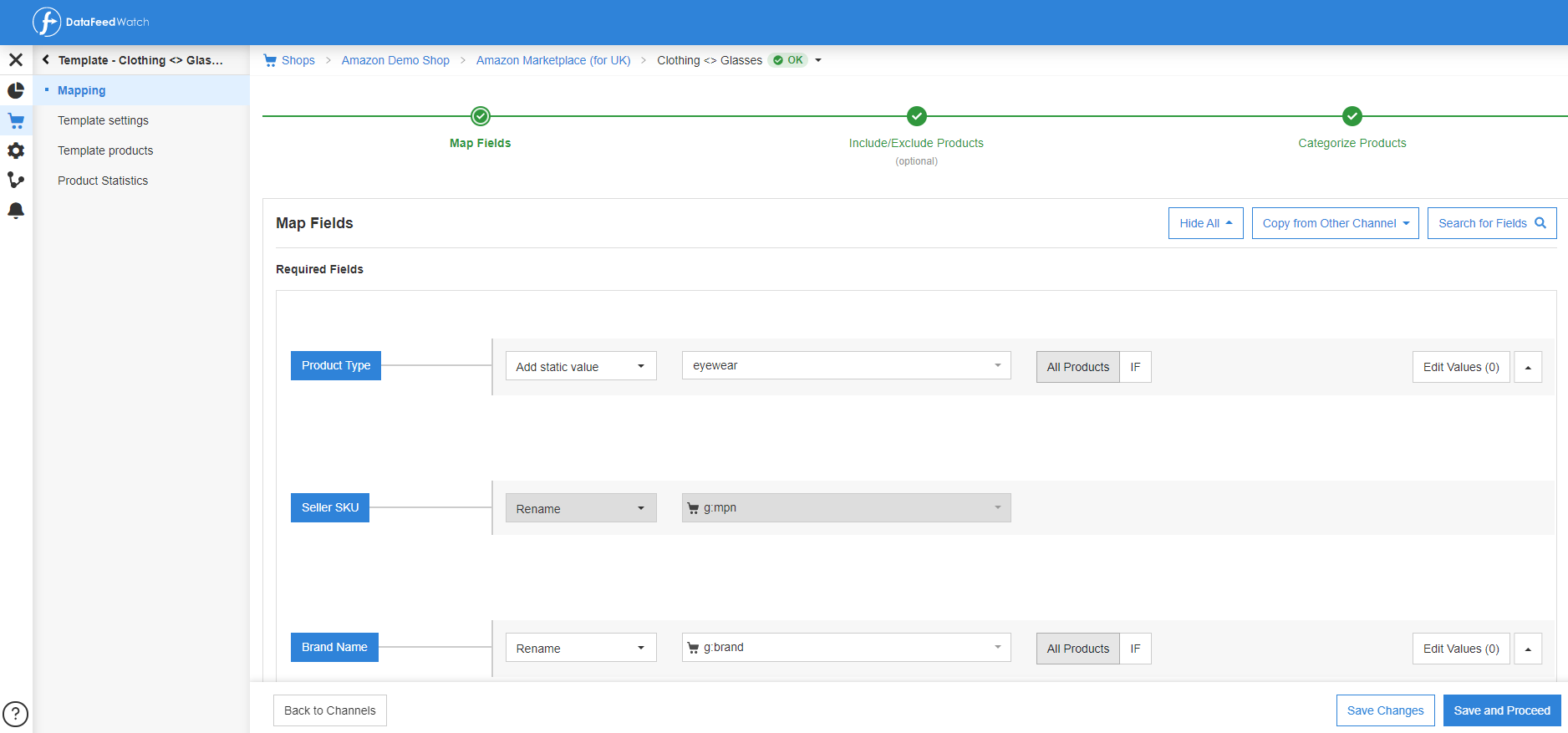Go to Include/Exclude Products step

click(916, 143)
